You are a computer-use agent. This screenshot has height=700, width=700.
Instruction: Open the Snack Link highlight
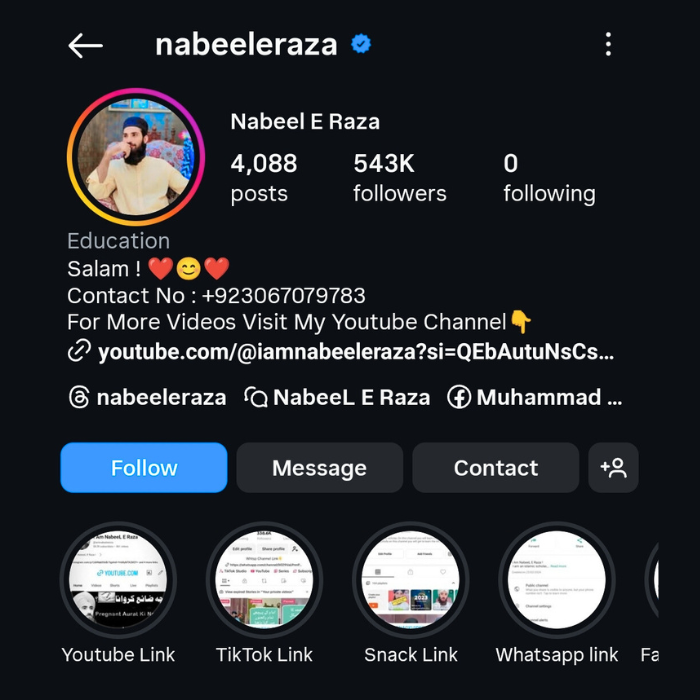point(411,579)
